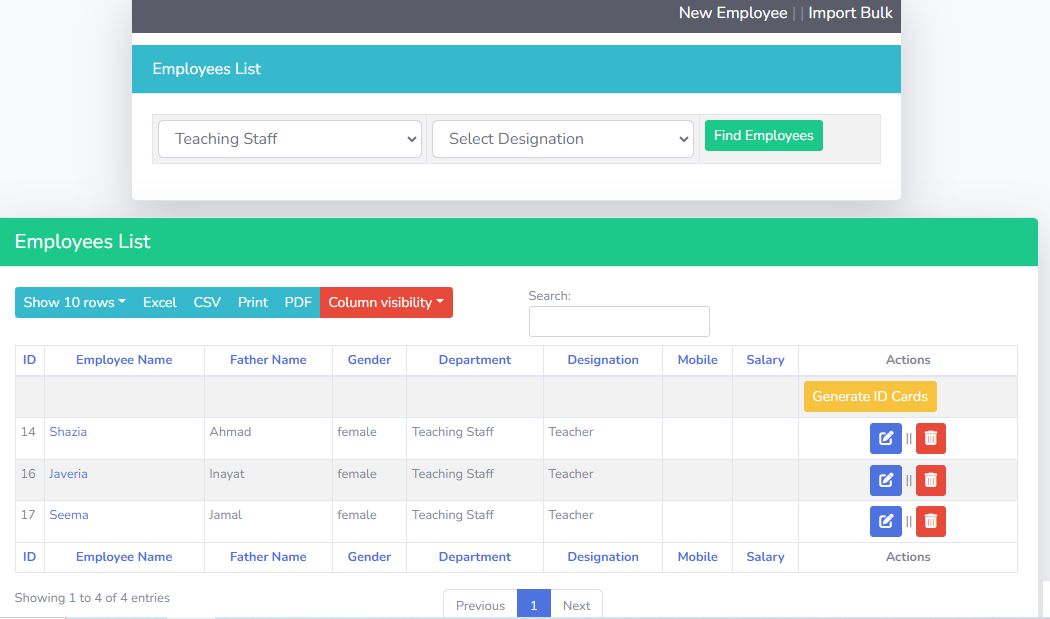
Task: Expand the Select Designation dropdown
Action: 563,139
